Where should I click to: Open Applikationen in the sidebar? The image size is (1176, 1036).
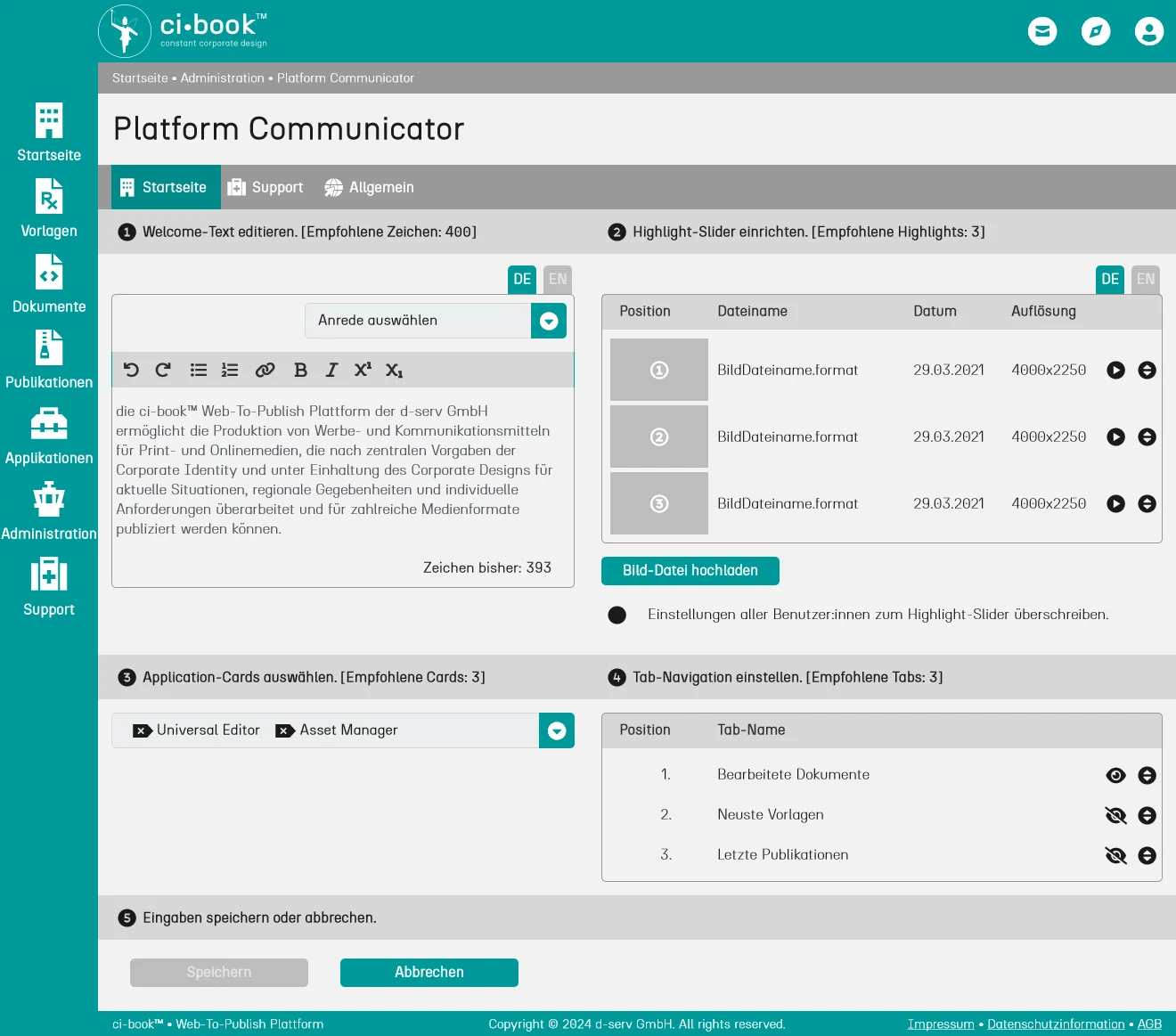(x=49, y=436)
